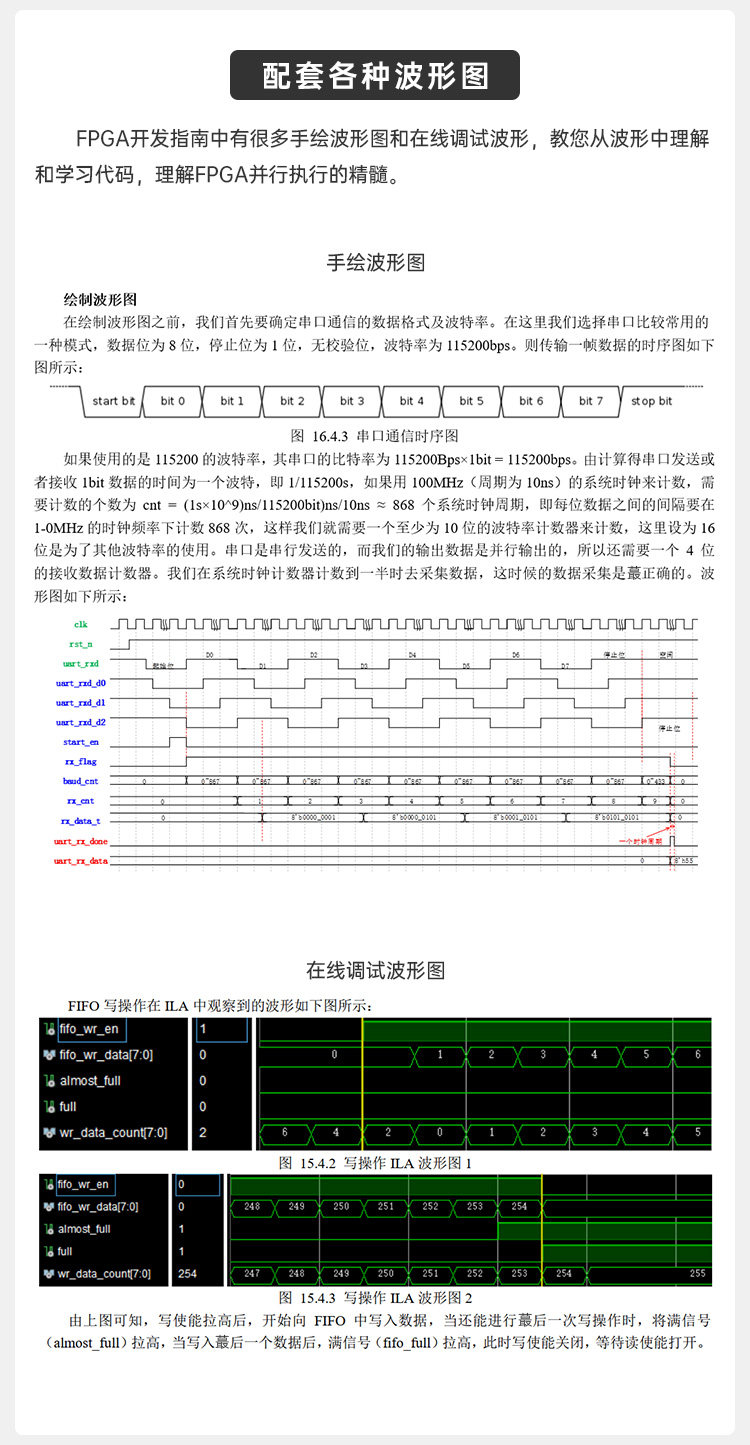Click the fifo_wr_data[7:0] bus icon in ILA waveform 1

[x=48, y=1055]
